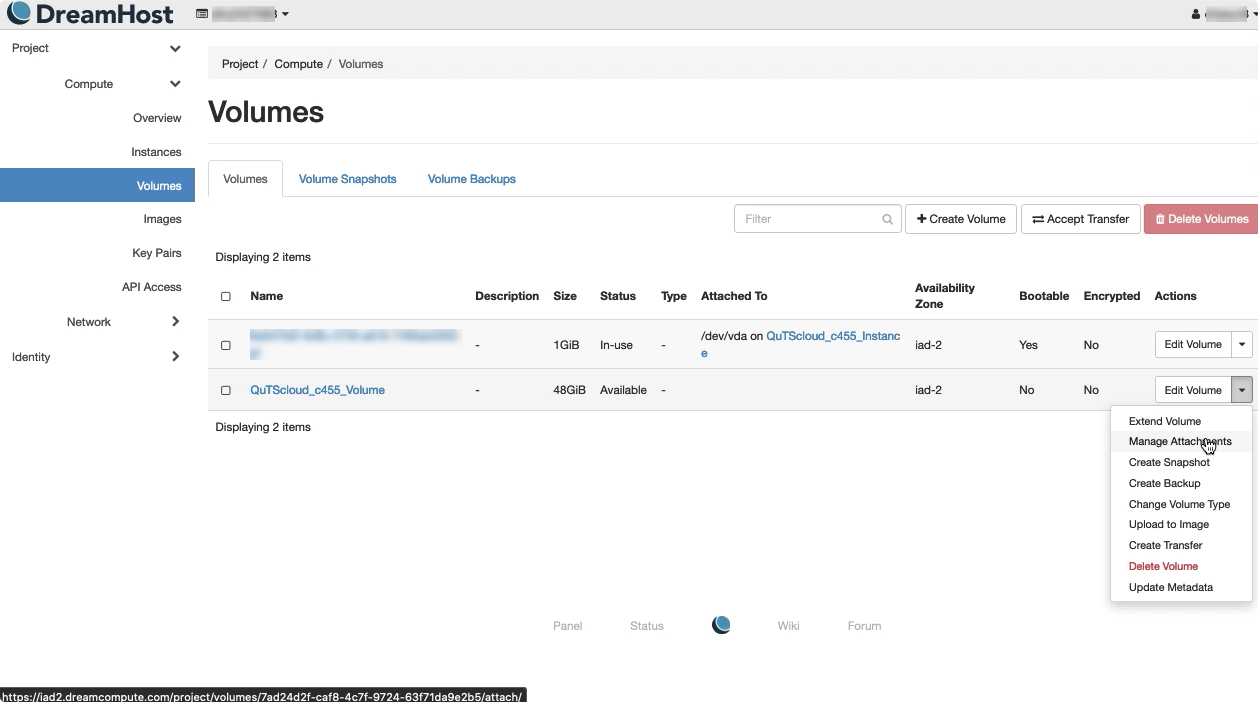
Task: Select Delete Volume in the dropdown menu
Action: click(1162, 567)
